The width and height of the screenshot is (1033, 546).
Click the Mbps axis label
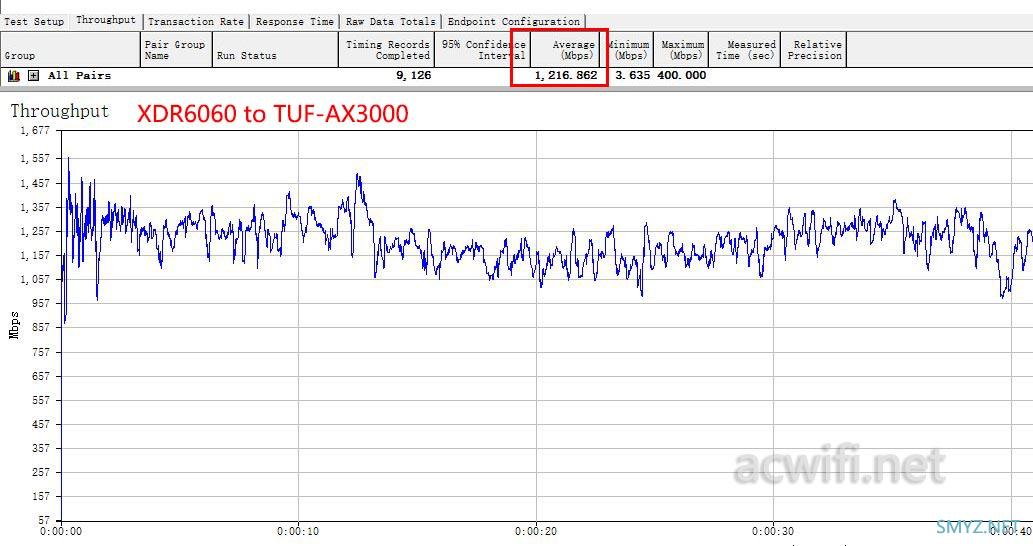pos(14,325)
